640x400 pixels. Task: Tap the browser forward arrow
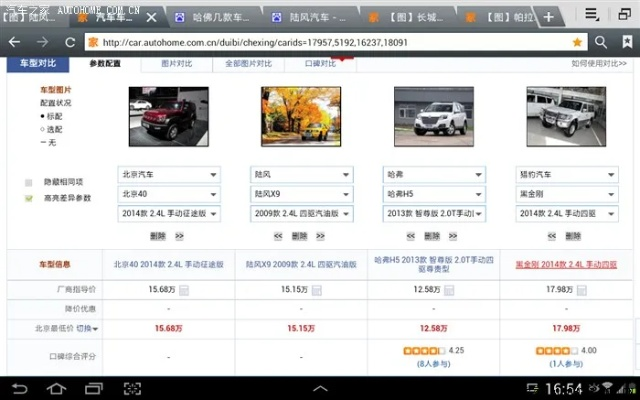tap(42, 42)
